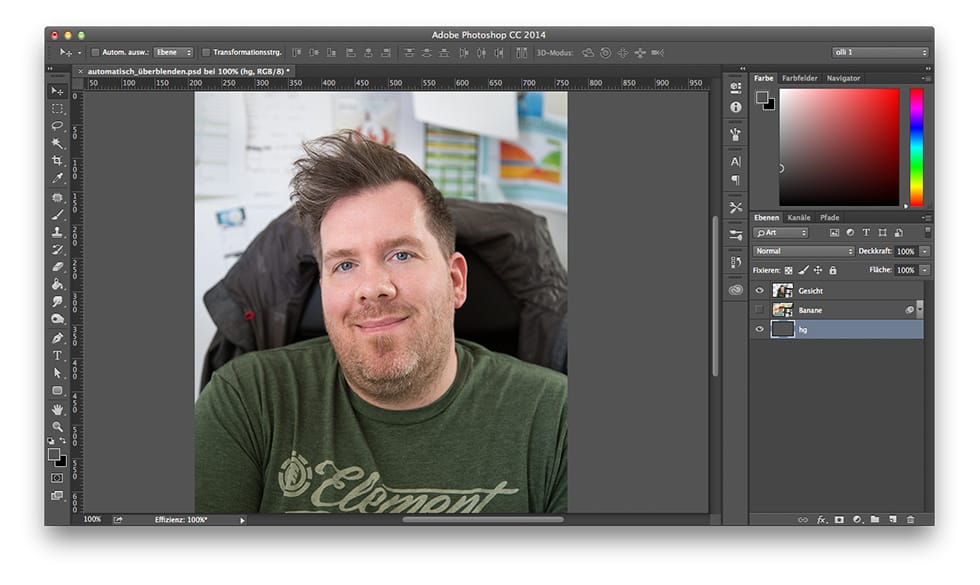
Task: Select the Hand tool
Action: [57, 409]
